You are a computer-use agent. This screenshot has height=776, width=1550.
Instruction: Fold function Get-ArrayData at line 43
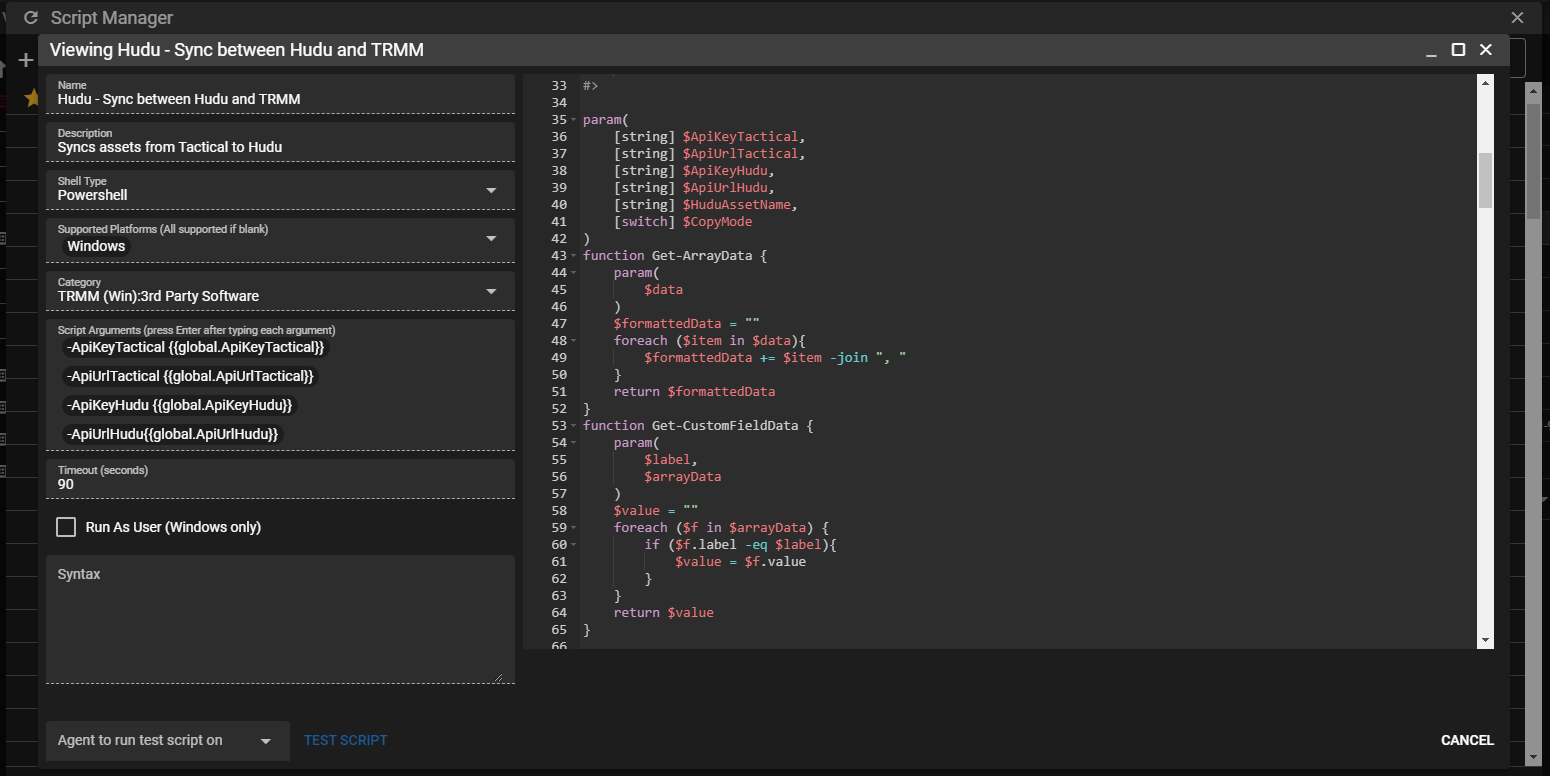(x=573, y=256)
